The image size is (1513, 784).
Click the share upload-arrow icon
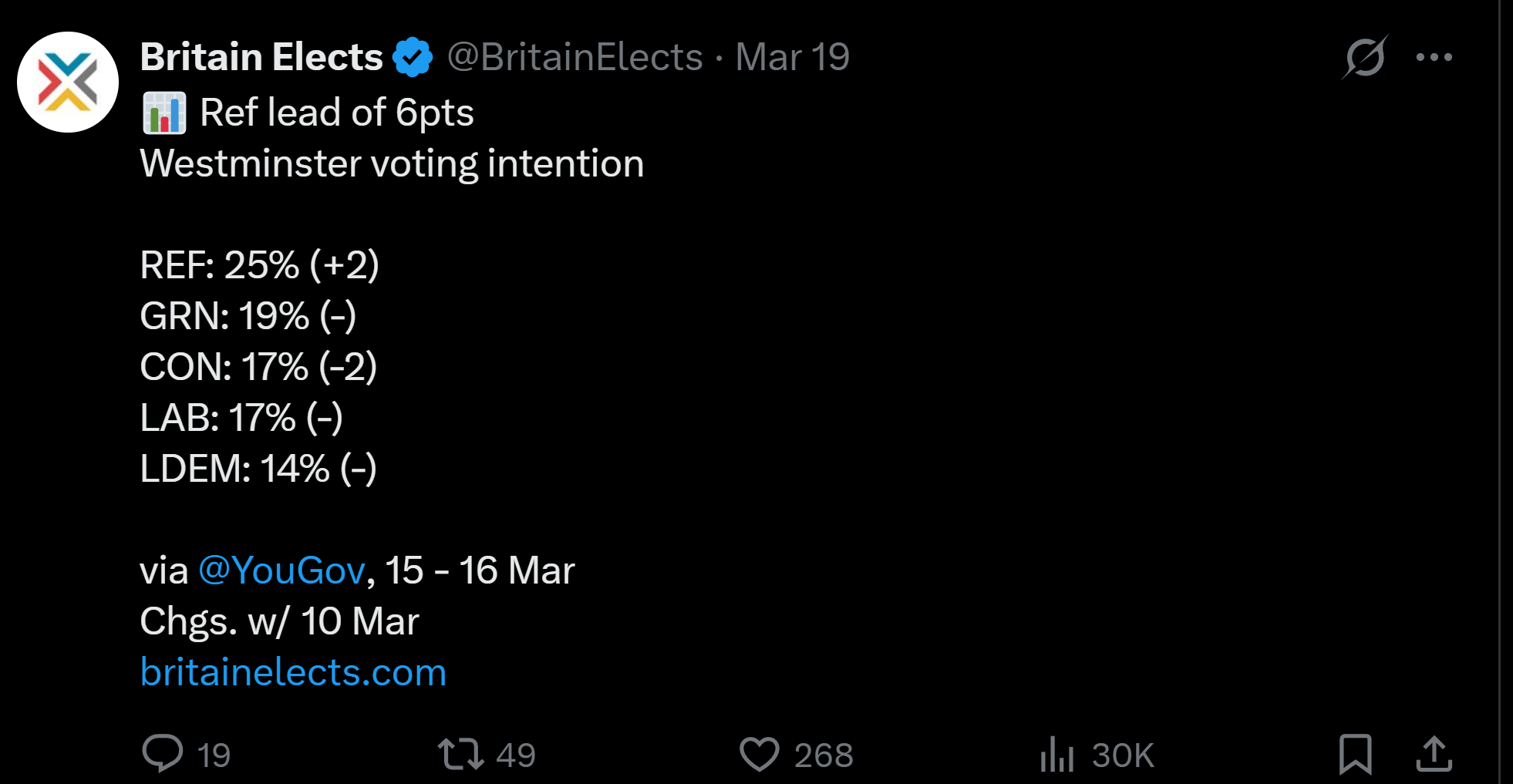[1434, 753]
